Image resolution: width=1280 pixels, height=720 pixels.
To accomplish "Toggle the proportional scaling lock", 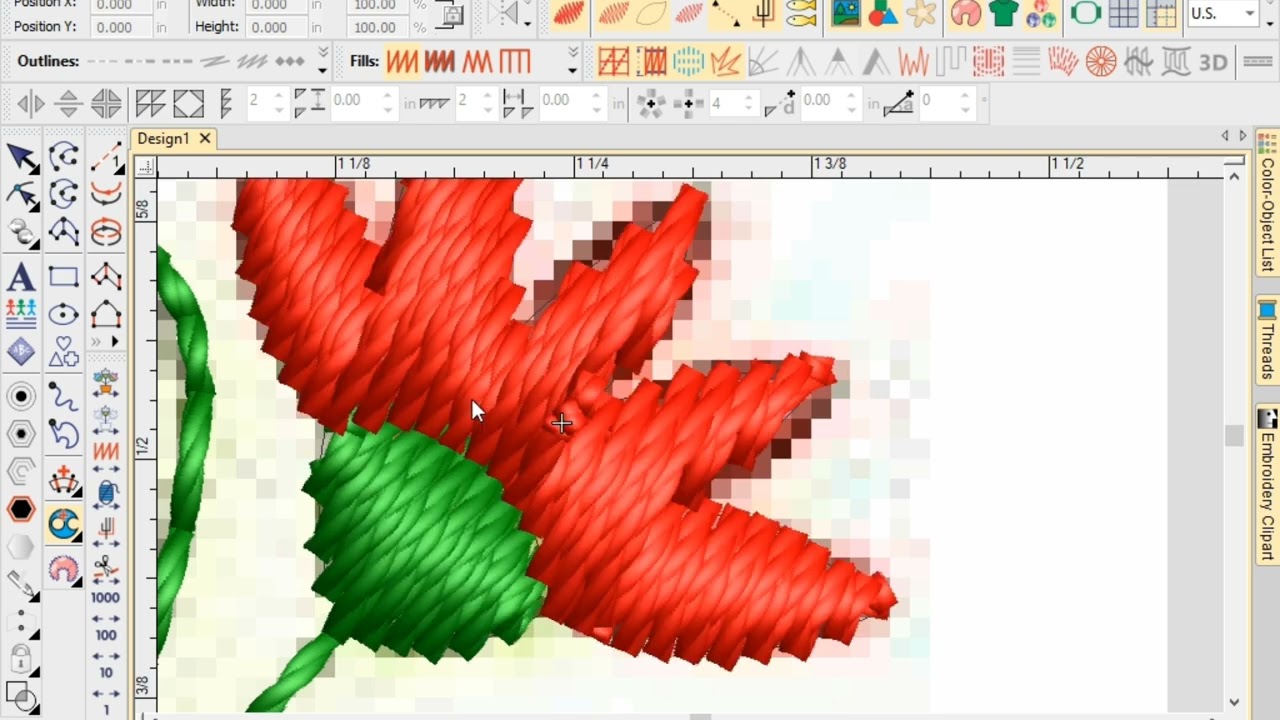I will click(x=452, y=15).
